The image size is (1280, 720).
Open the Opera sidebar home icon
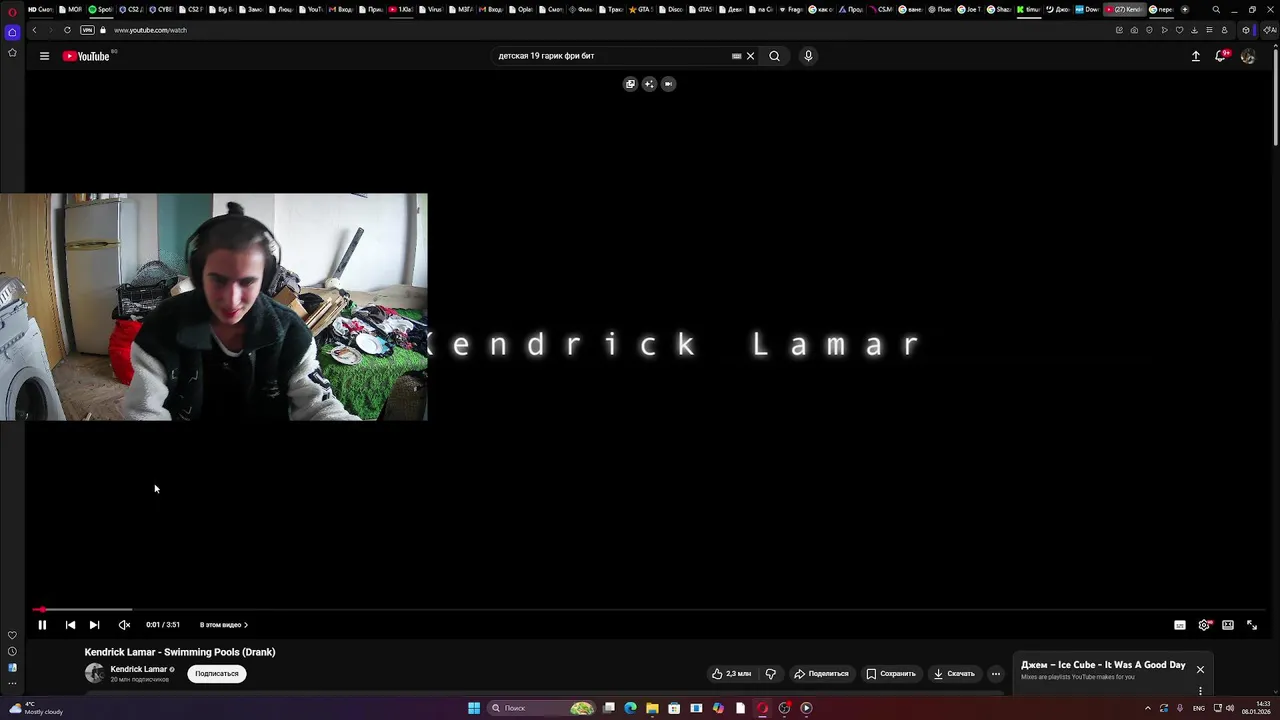(x=12, y=32)
